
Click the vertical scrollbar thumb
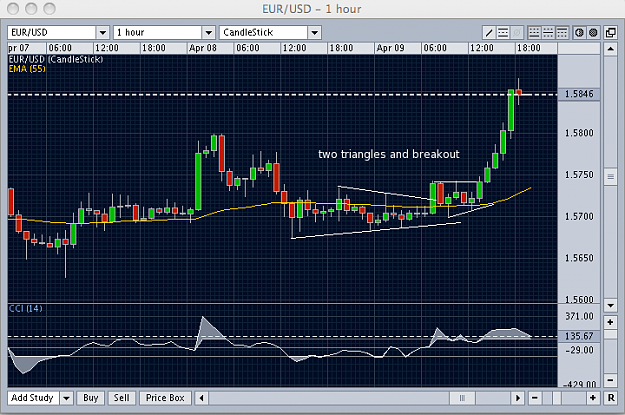point(610,177)
